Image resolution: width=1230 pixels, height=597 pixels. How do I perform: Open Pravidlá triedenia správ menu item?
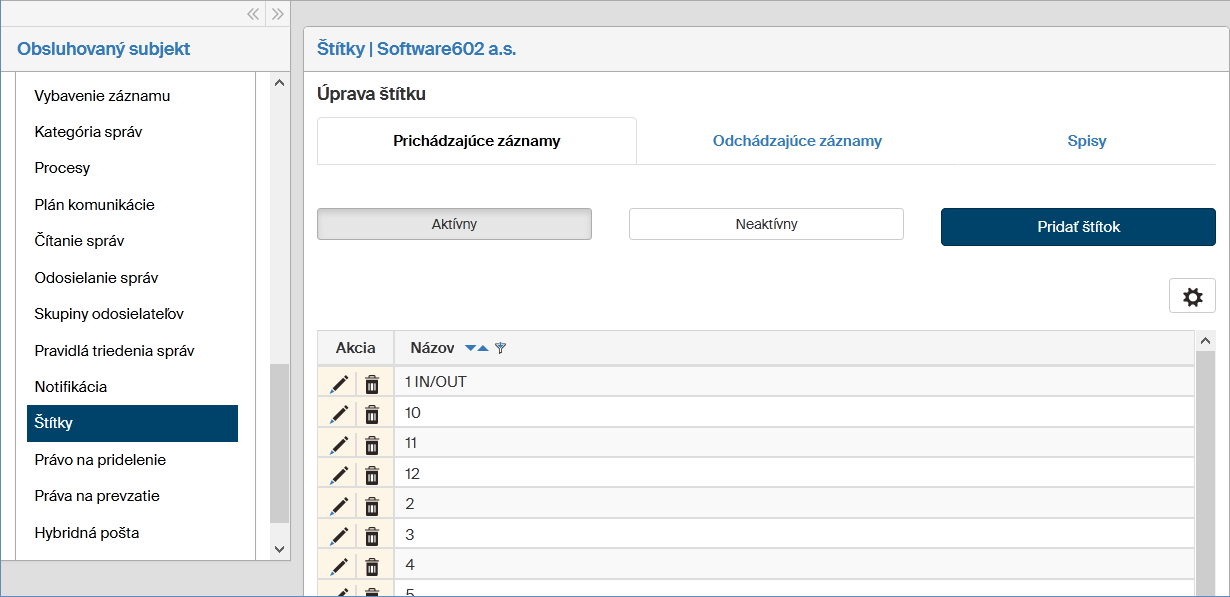[x=114, y=350]
